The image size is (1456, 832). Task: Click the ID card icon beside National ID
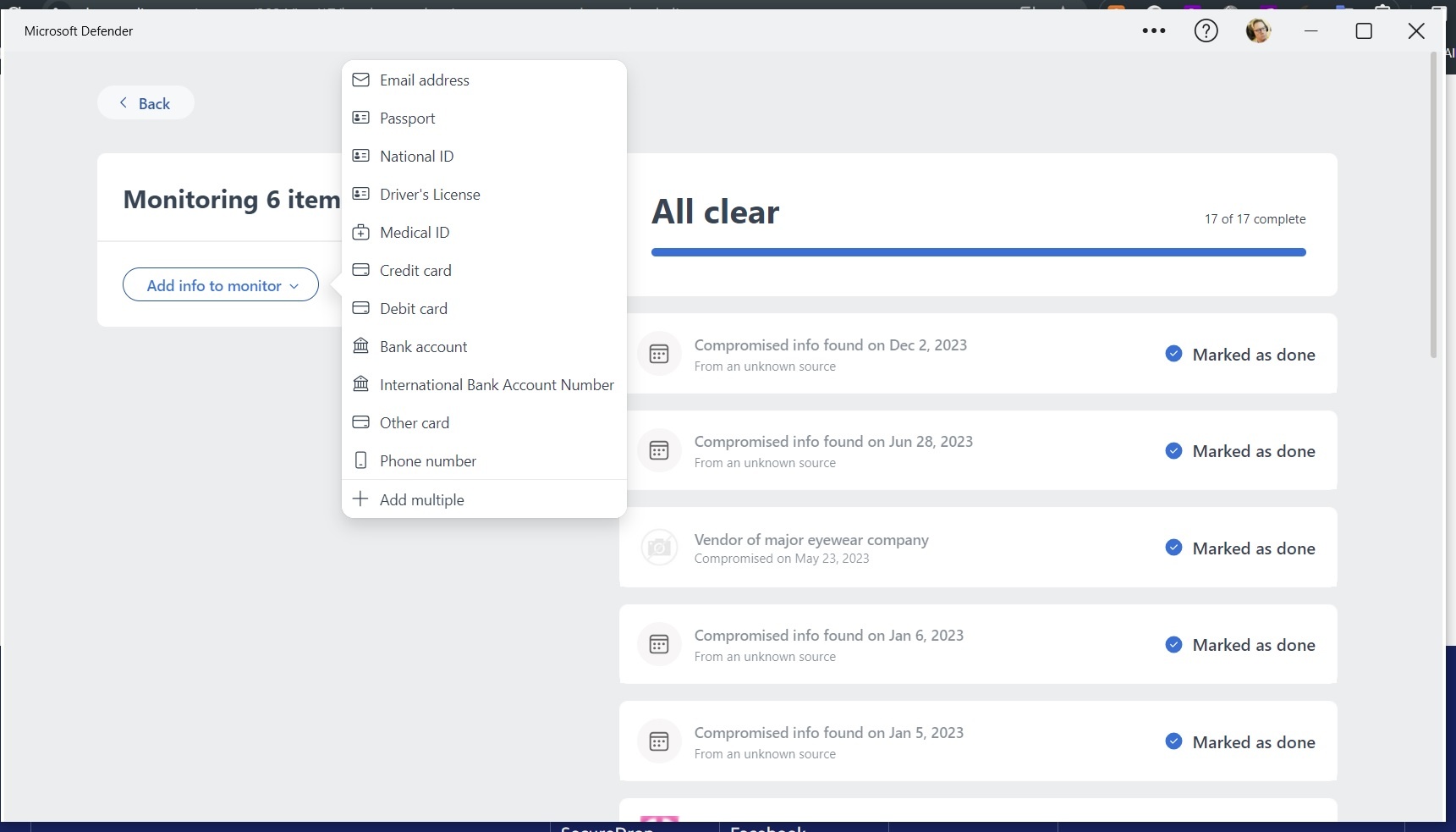360,156
